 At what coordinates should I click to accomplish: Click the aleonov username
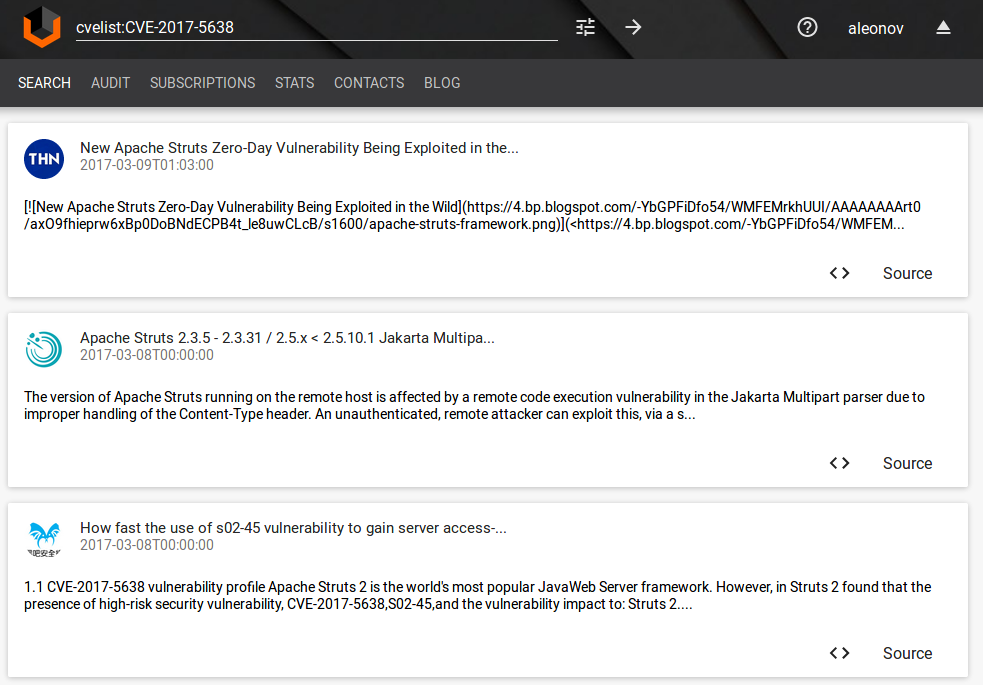tap(876, 28)
